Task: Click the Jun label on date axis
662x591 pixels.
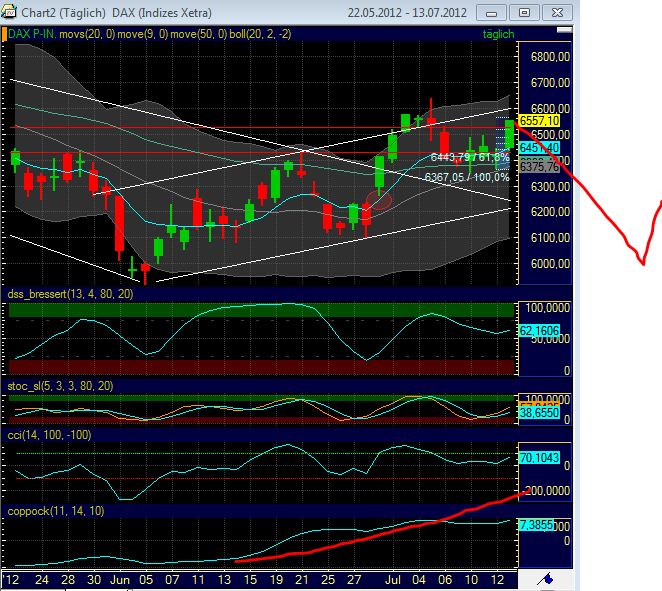Action: 119,580
